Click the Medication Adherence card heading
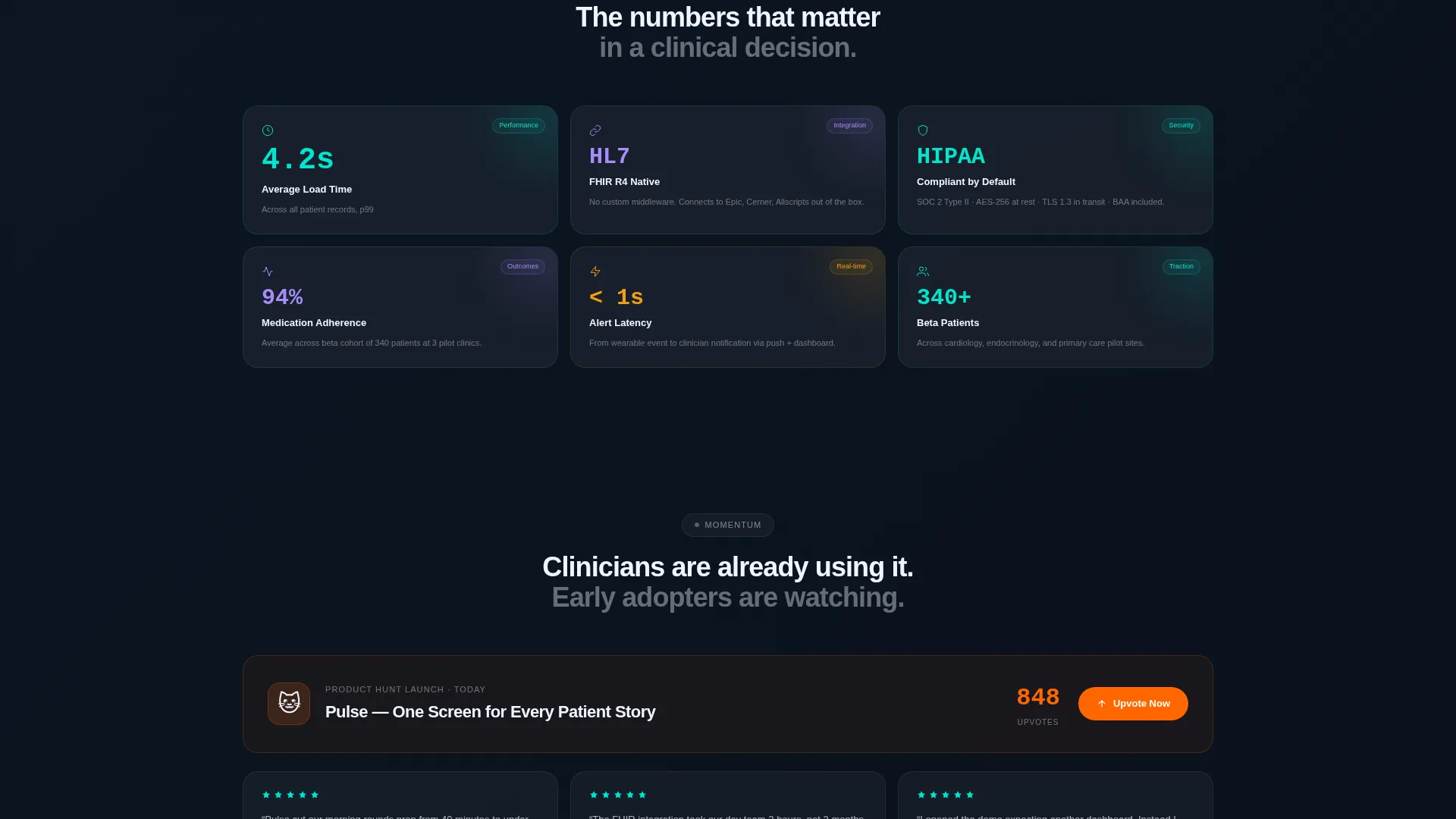The height and width of the screenshot is (819, 1456). 314,323
